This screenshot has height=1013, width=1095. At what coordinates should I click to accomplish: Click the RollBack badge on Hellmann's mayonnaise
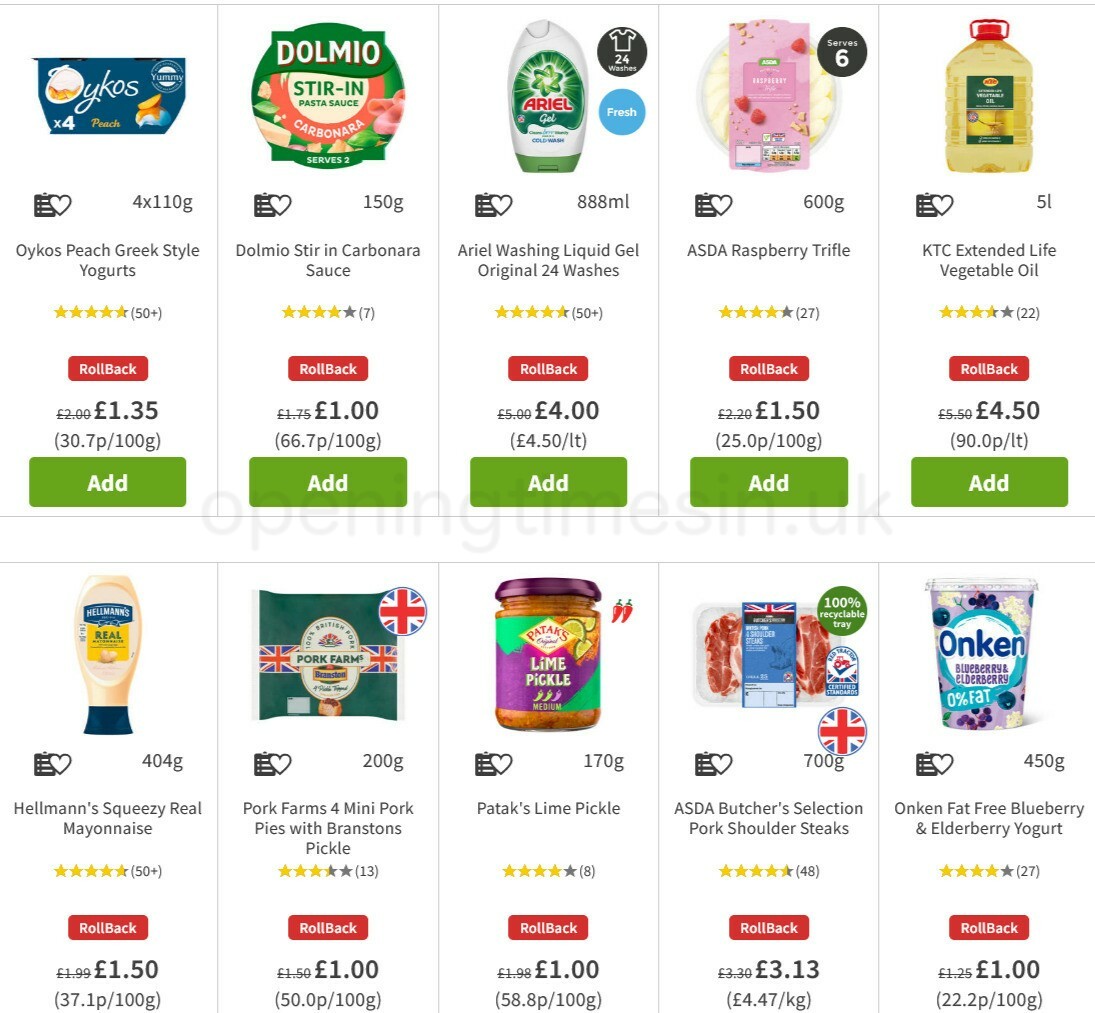[x=108, y=927]
